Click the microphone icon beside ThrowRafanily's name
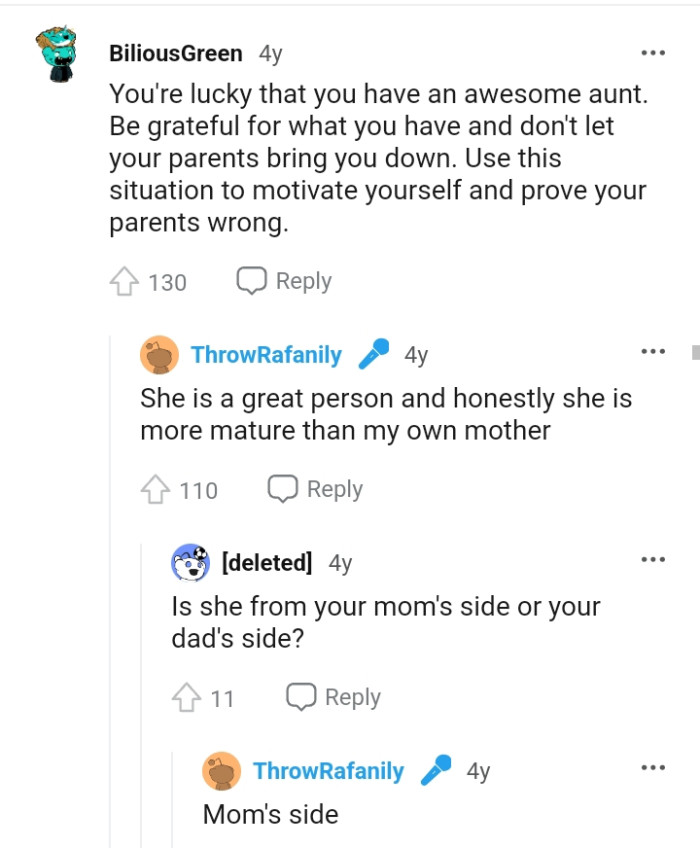 click(x=372, y=351)
